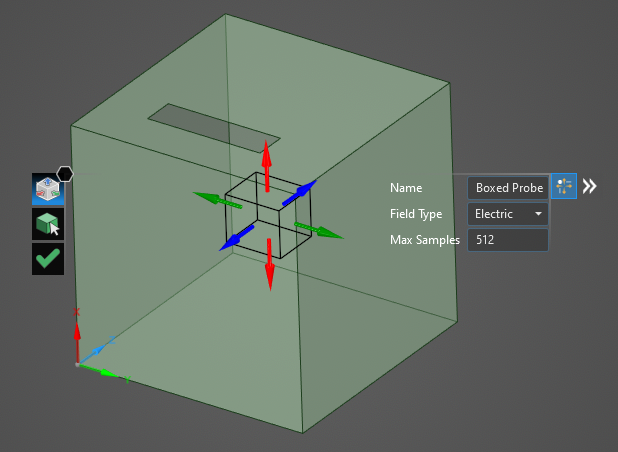Click the Max Samples input field
Image resolution: width=618 pixels, height=452 pixels.
click(508, 240)
